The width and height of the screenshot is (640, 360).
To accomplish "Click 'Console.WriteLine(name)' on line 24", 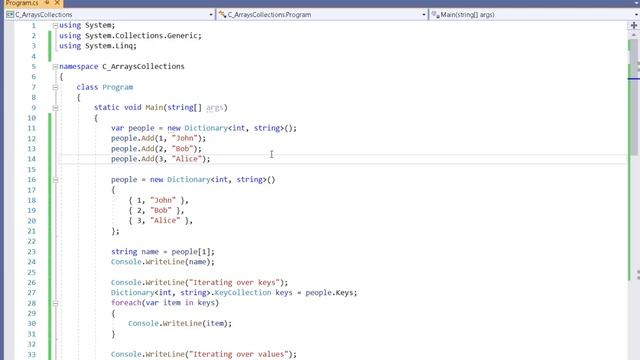I will [160, 262].
